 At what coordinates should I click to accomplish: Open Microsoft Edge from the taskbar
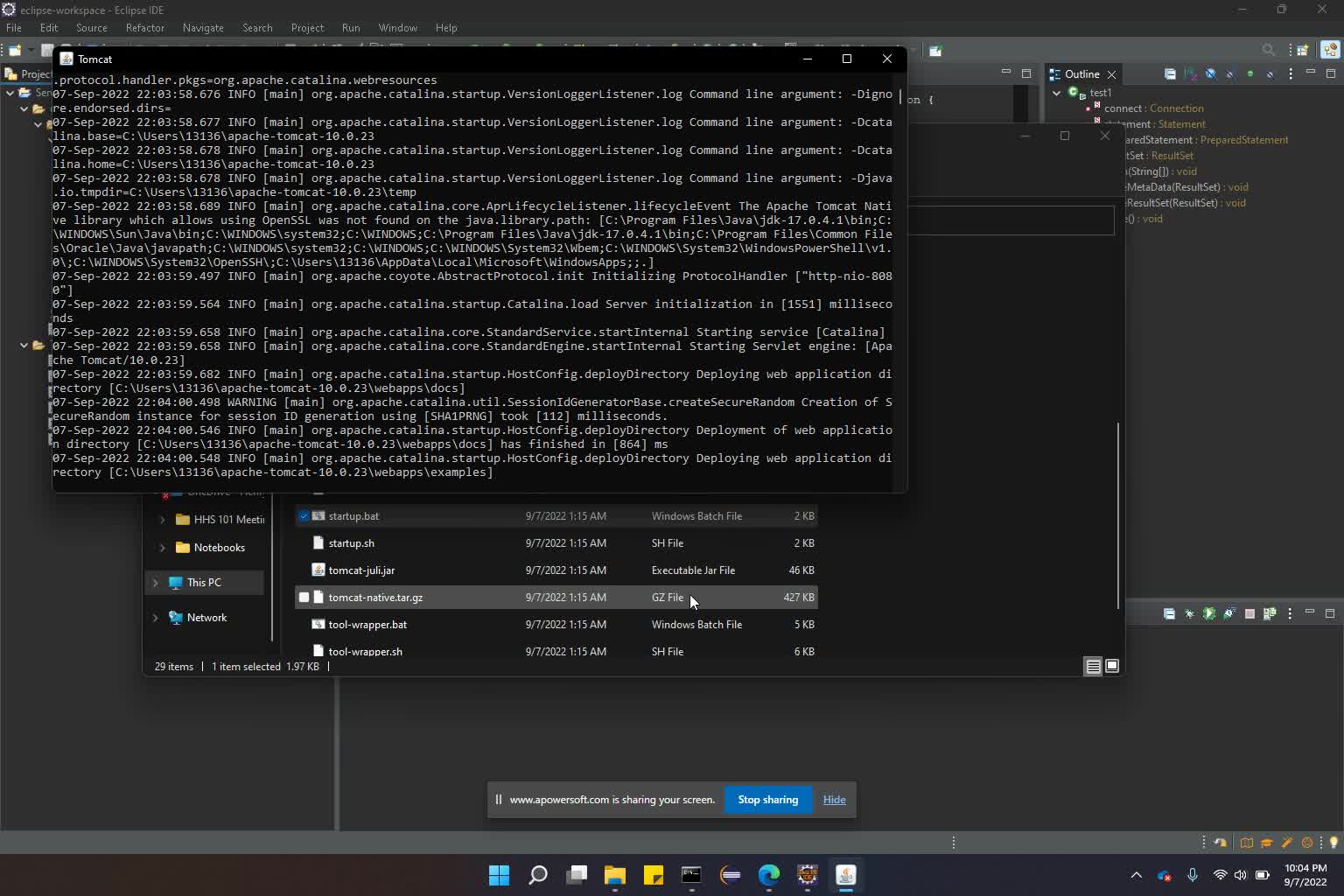(769, 875)
